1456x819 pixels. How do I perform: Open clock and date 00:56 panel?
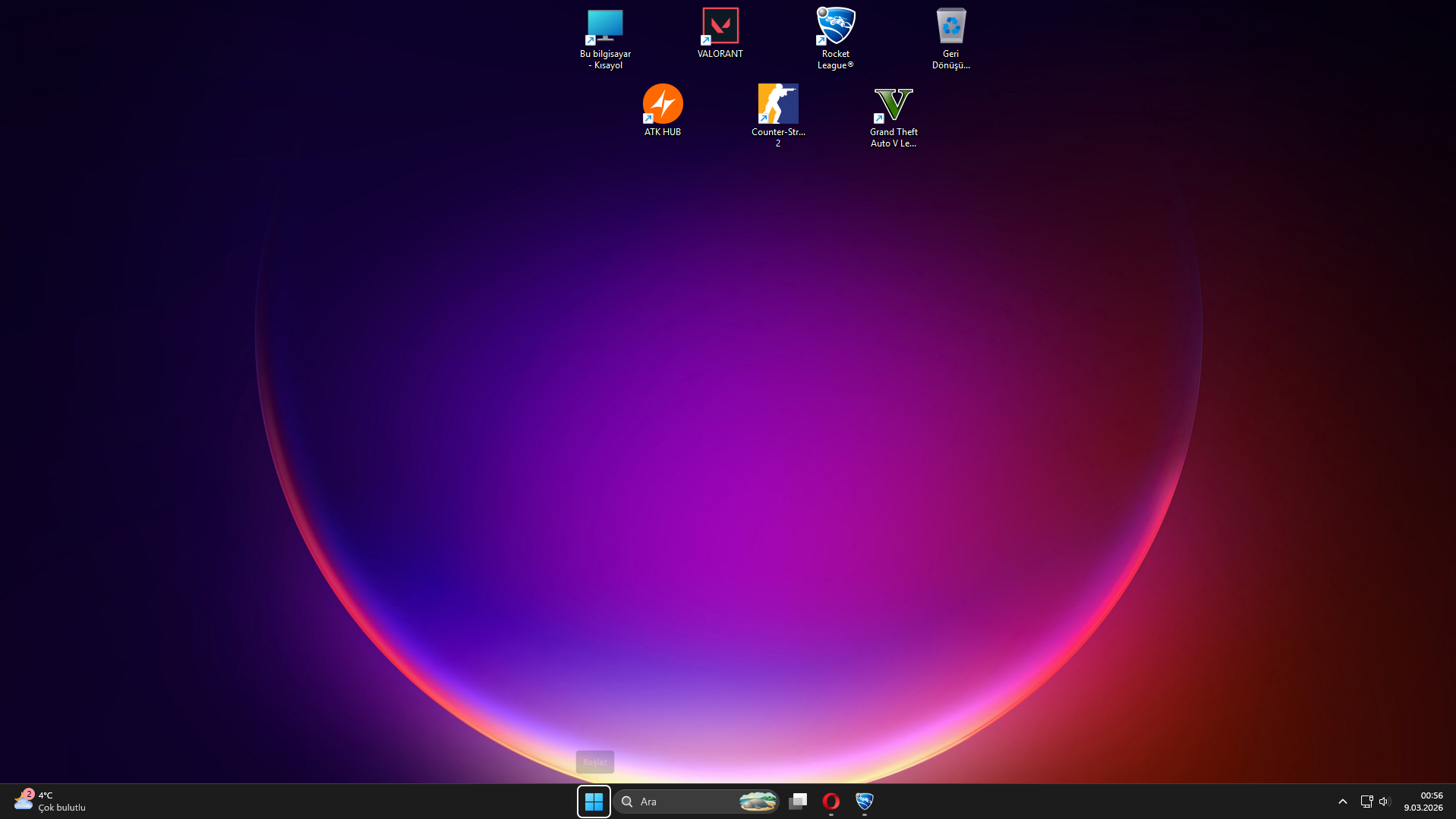(x=1423, y=802)
